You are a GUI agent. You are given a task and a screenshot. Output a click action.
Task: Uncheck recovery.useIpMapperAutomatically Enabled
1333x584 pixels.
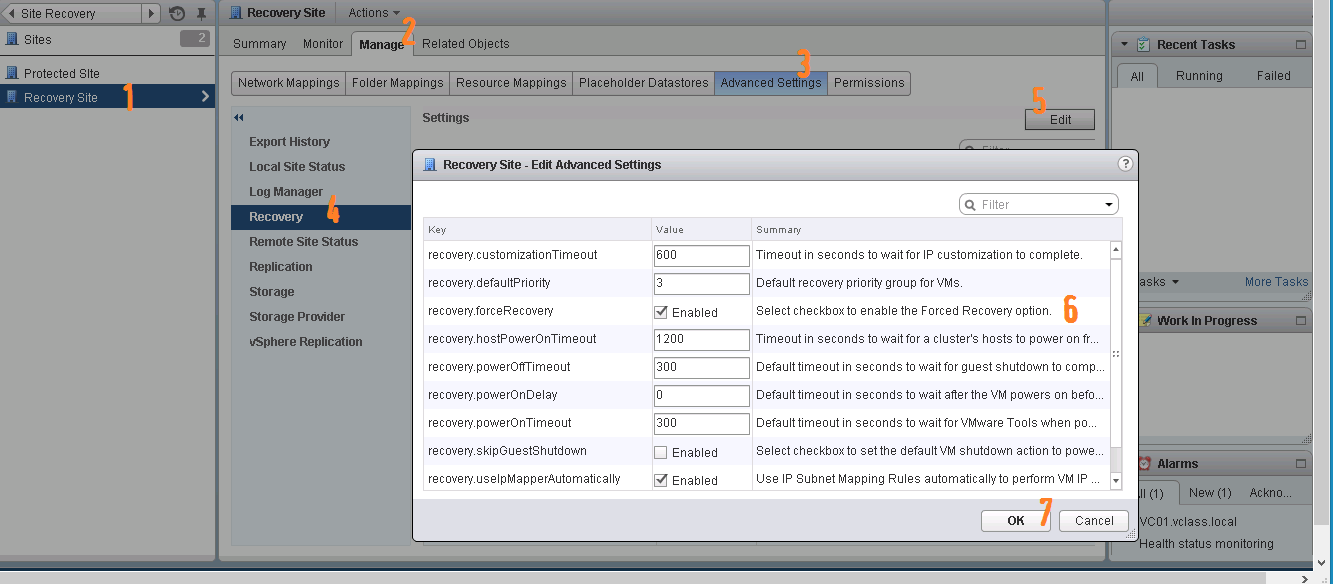pos(661,478)
